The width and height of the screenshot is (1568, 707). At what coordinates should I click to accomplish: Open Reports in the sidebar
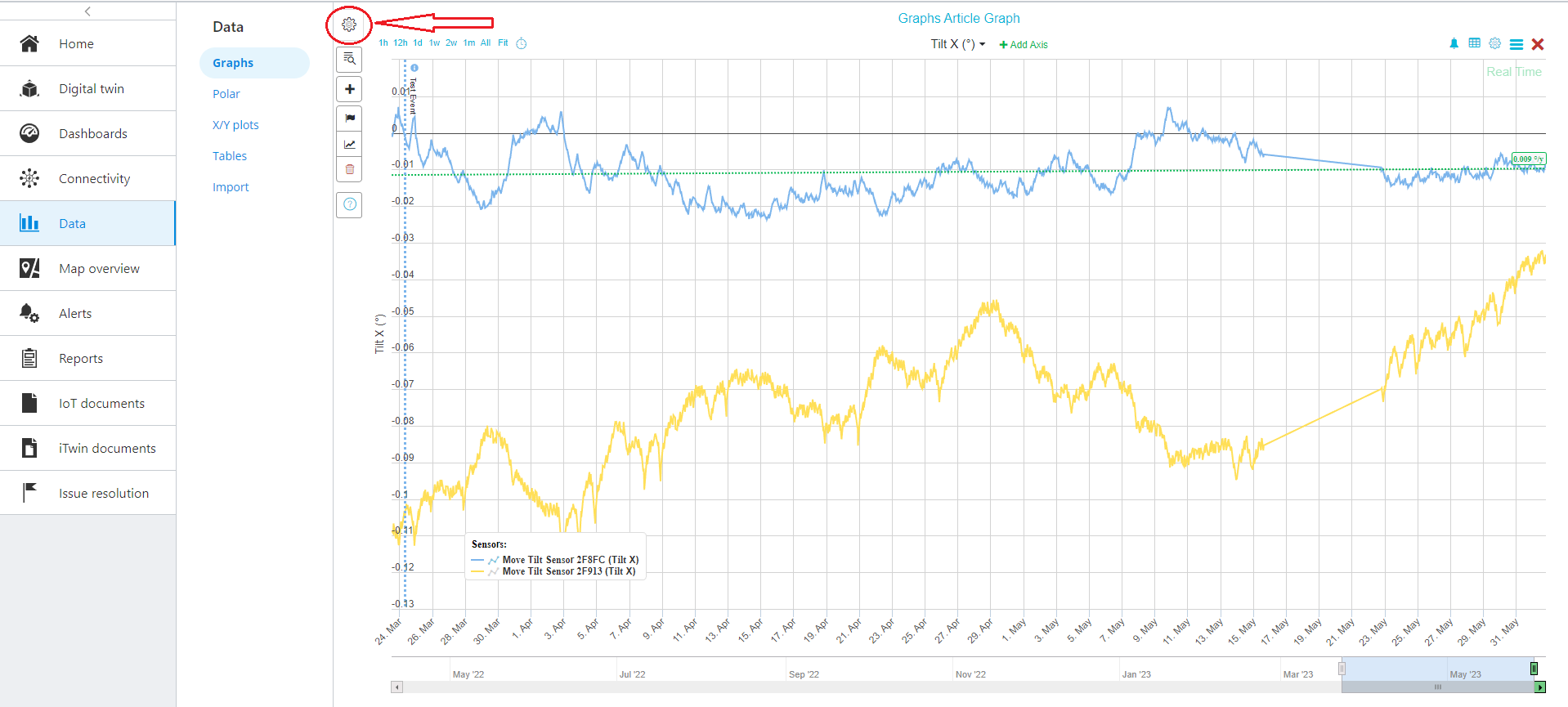(x=87, y=358)
